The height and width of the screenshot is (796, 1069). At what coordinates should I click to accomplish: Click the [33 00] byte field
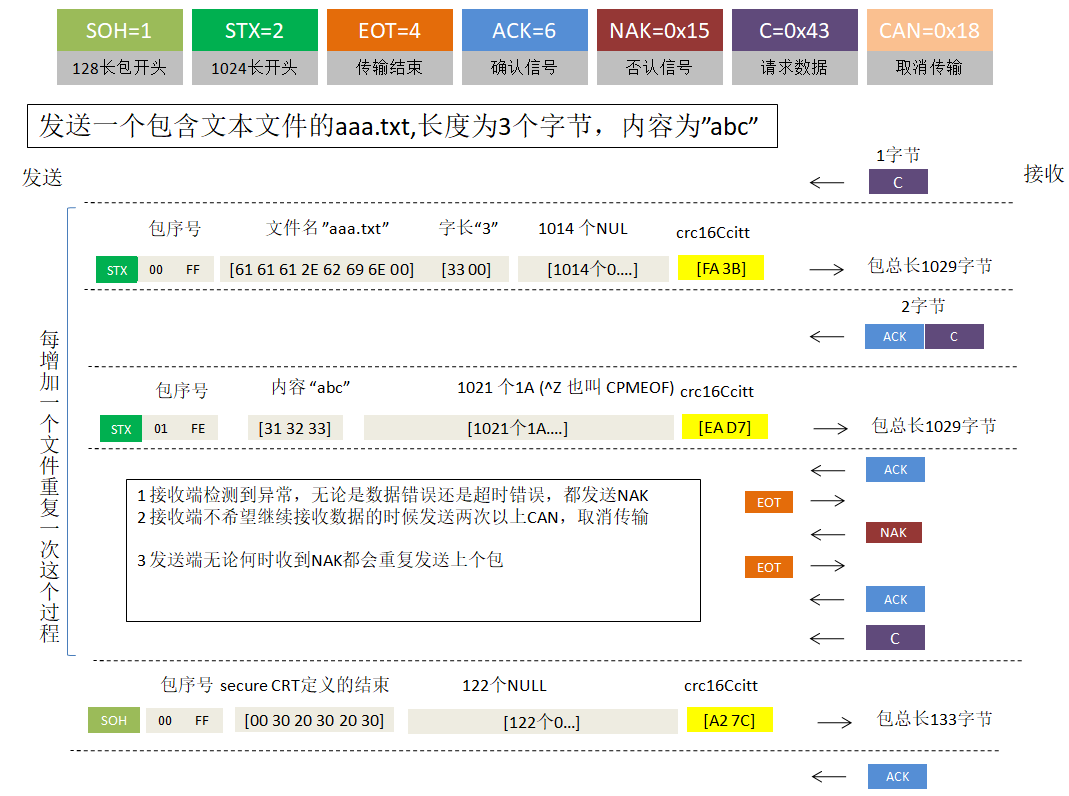pyautogui.click(x=466, y=269)
